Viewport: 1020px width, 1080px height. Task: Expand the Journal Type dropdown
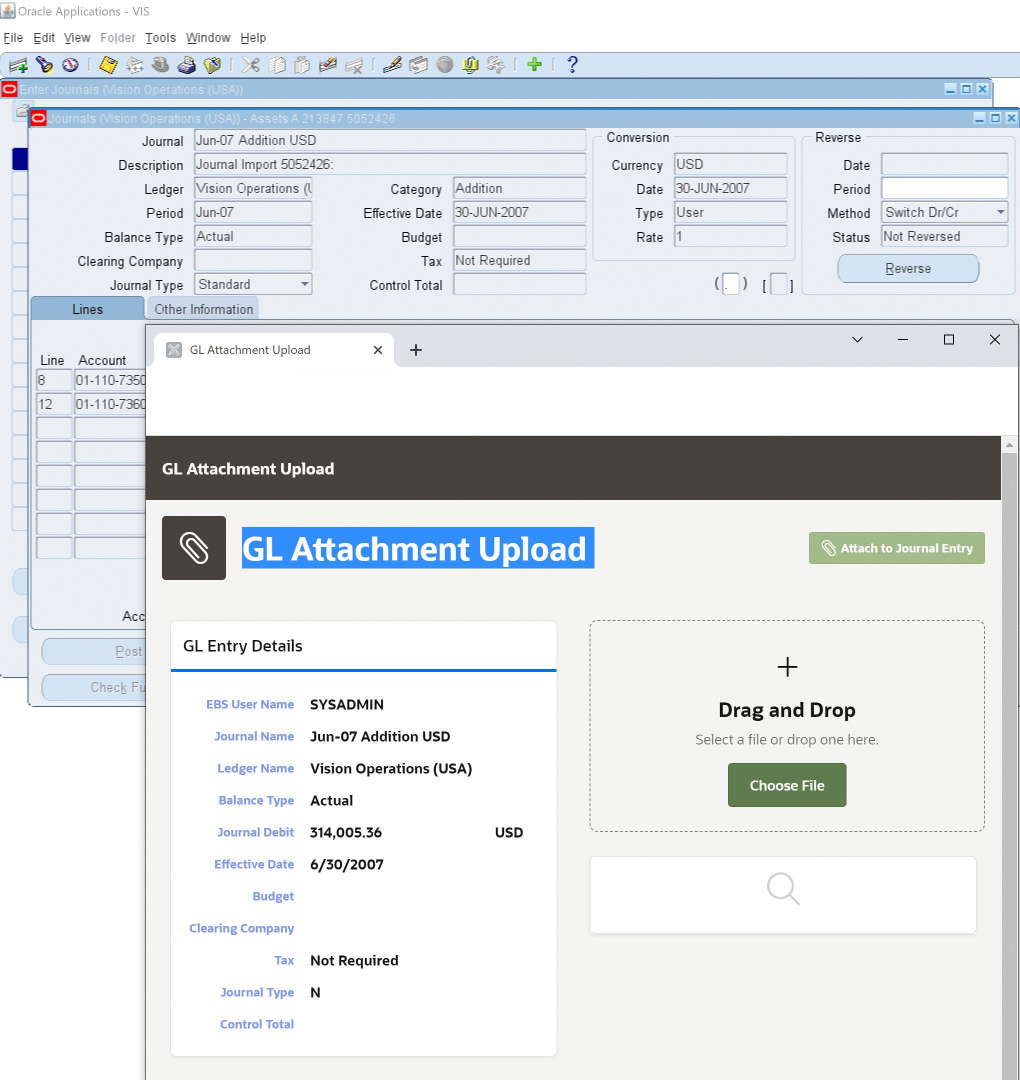click(x=304, y=284)
